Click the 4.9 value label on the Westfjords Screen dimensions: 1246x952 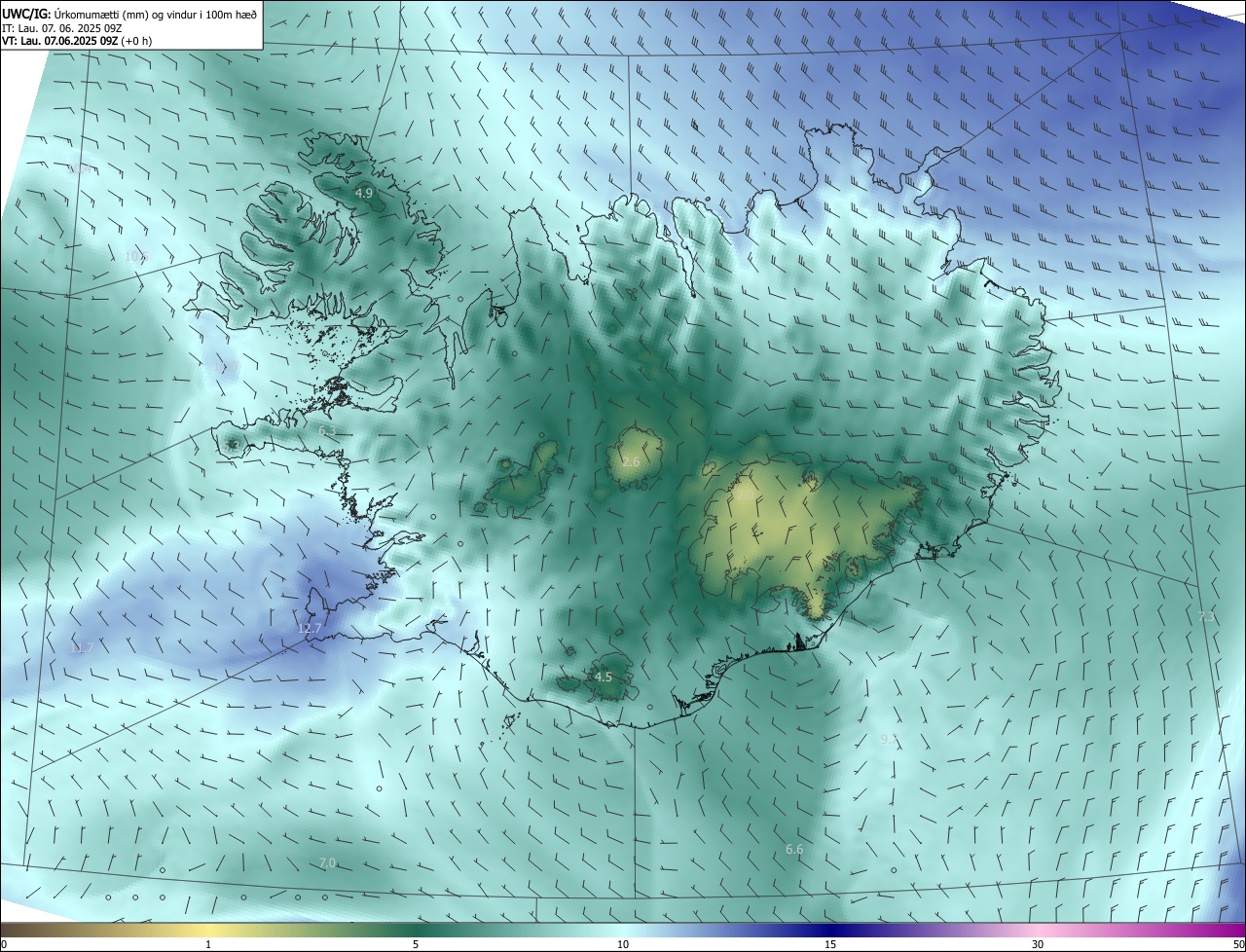click(x=363, y=194)
